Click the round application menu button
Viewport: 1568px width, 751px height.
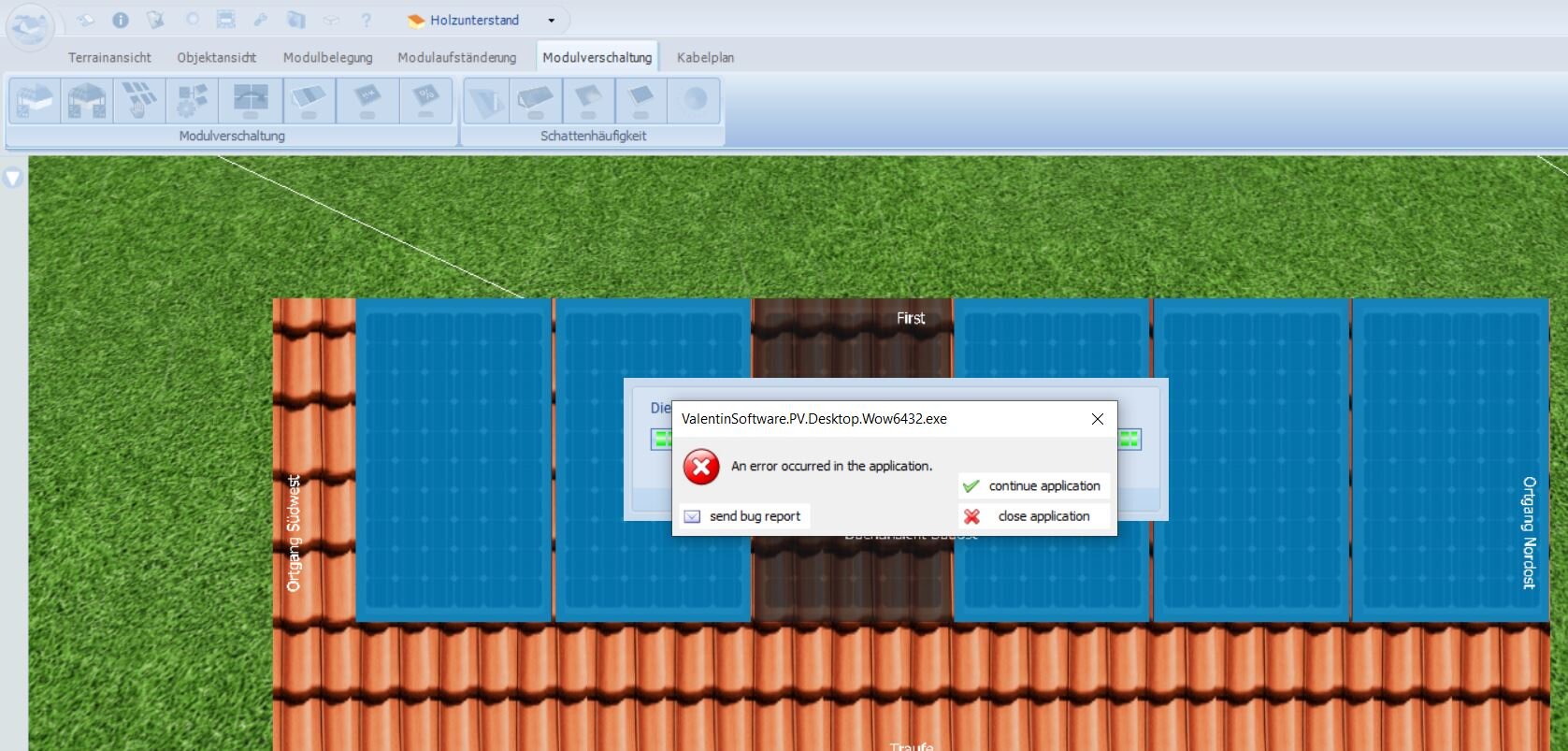[30, 25]
